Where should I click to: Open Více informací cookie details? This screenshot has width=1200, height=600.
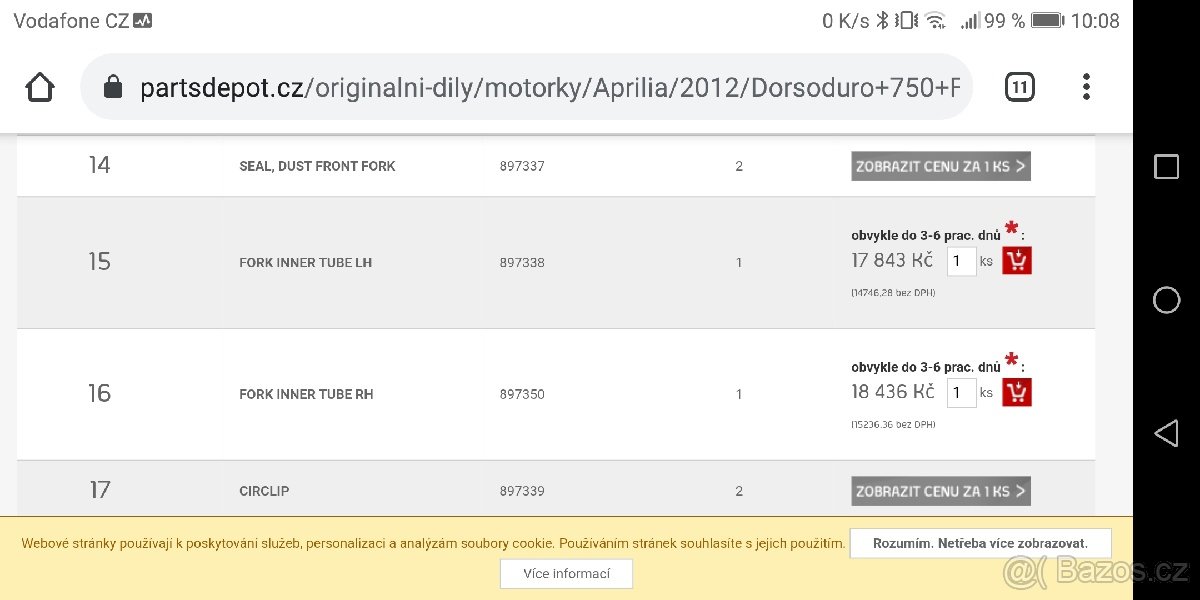[x=566, y=573]
